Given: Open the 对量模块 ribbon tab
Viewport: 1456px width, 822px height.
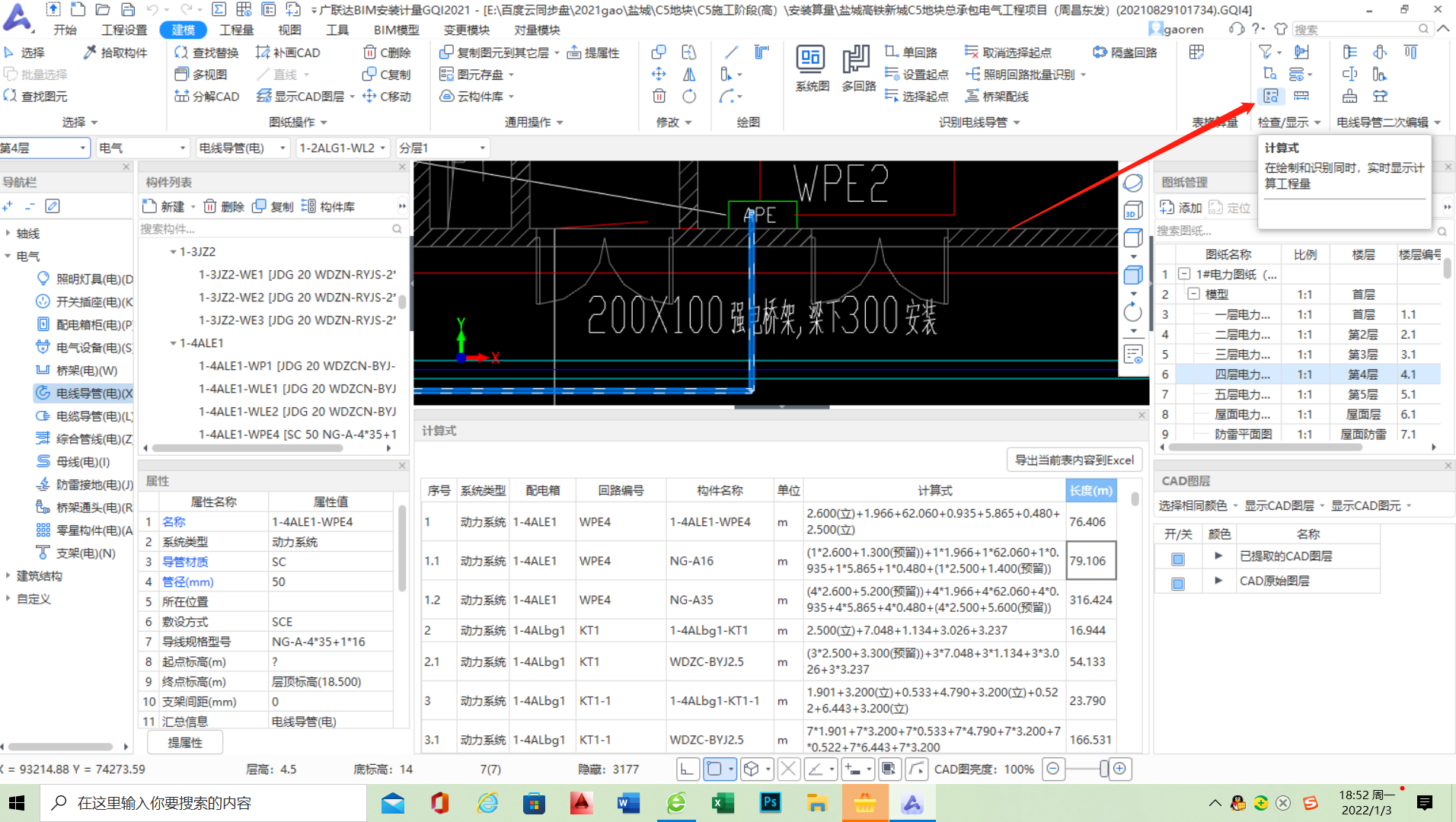Looking at the screenshot, I should (x=537, y=30).
